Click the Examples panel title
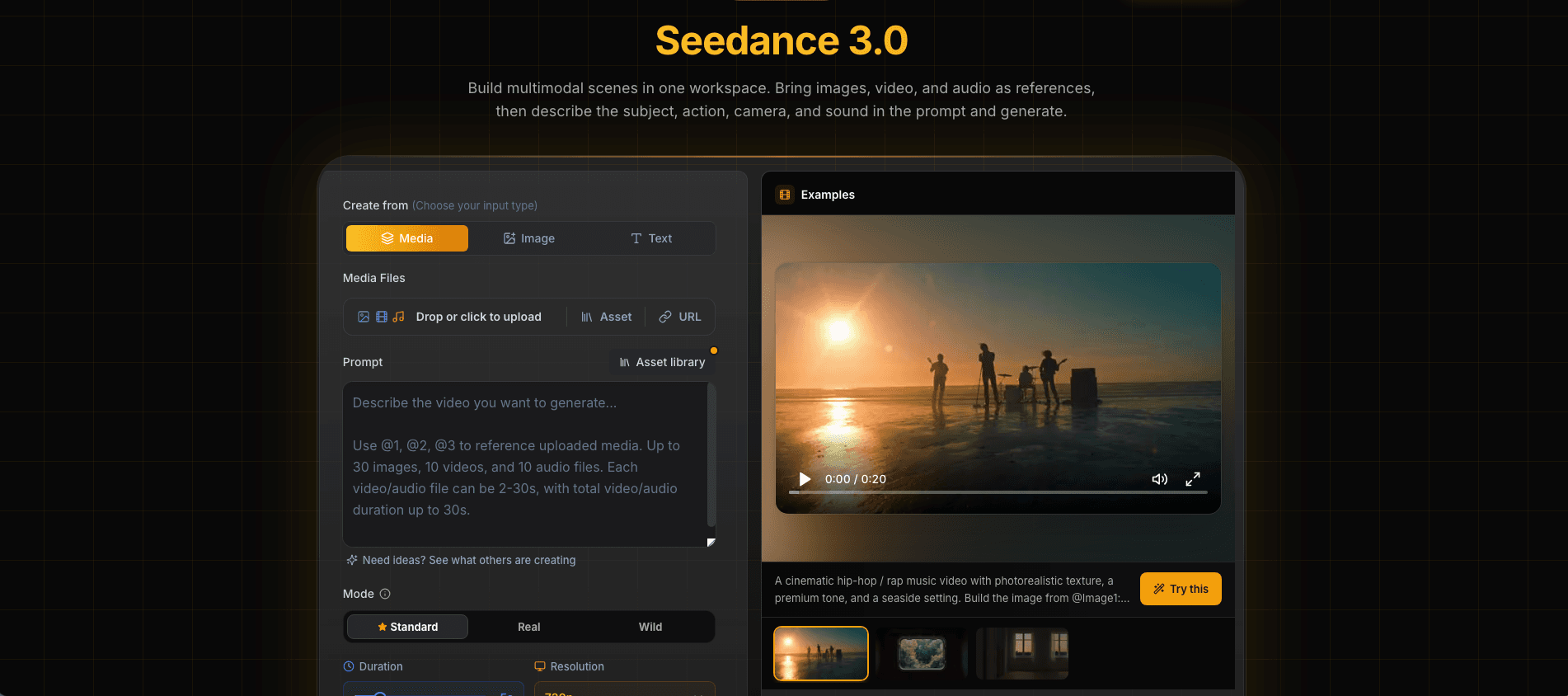The image size is (1568, 696). coord(828,195)
